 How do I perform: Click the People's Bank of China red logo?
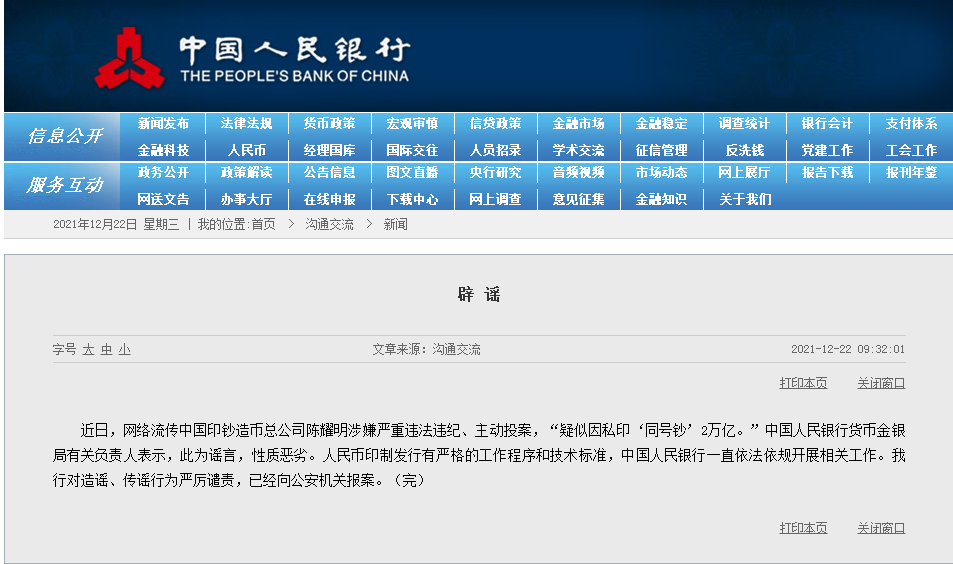coord(129,58)
